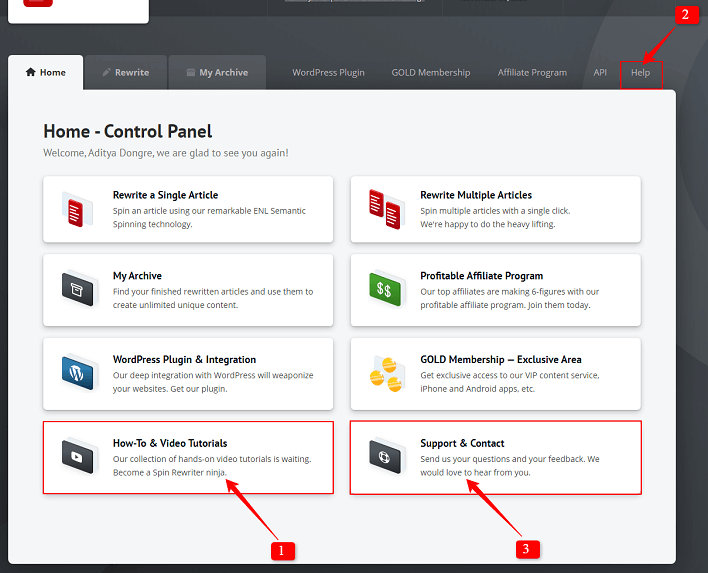Image resolution: width=708 pixels, height=573 pixels.
Task: Click the dark archive box icon
Action: click(x=78, y=289)
